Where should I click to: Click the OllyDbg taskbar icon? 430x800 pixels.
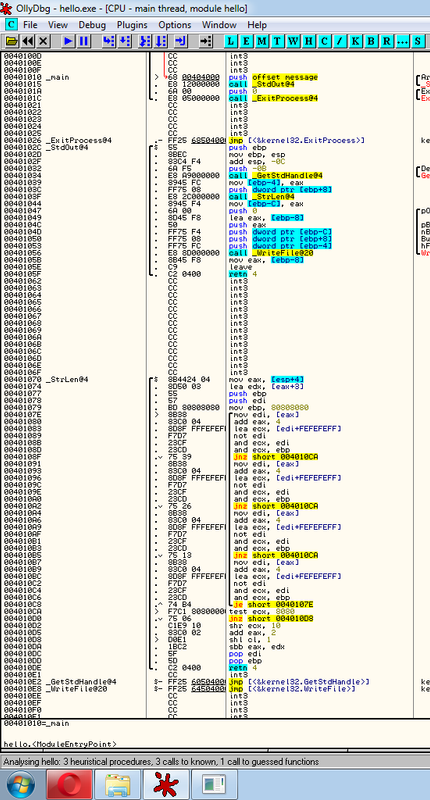click(x=166, y=785)
